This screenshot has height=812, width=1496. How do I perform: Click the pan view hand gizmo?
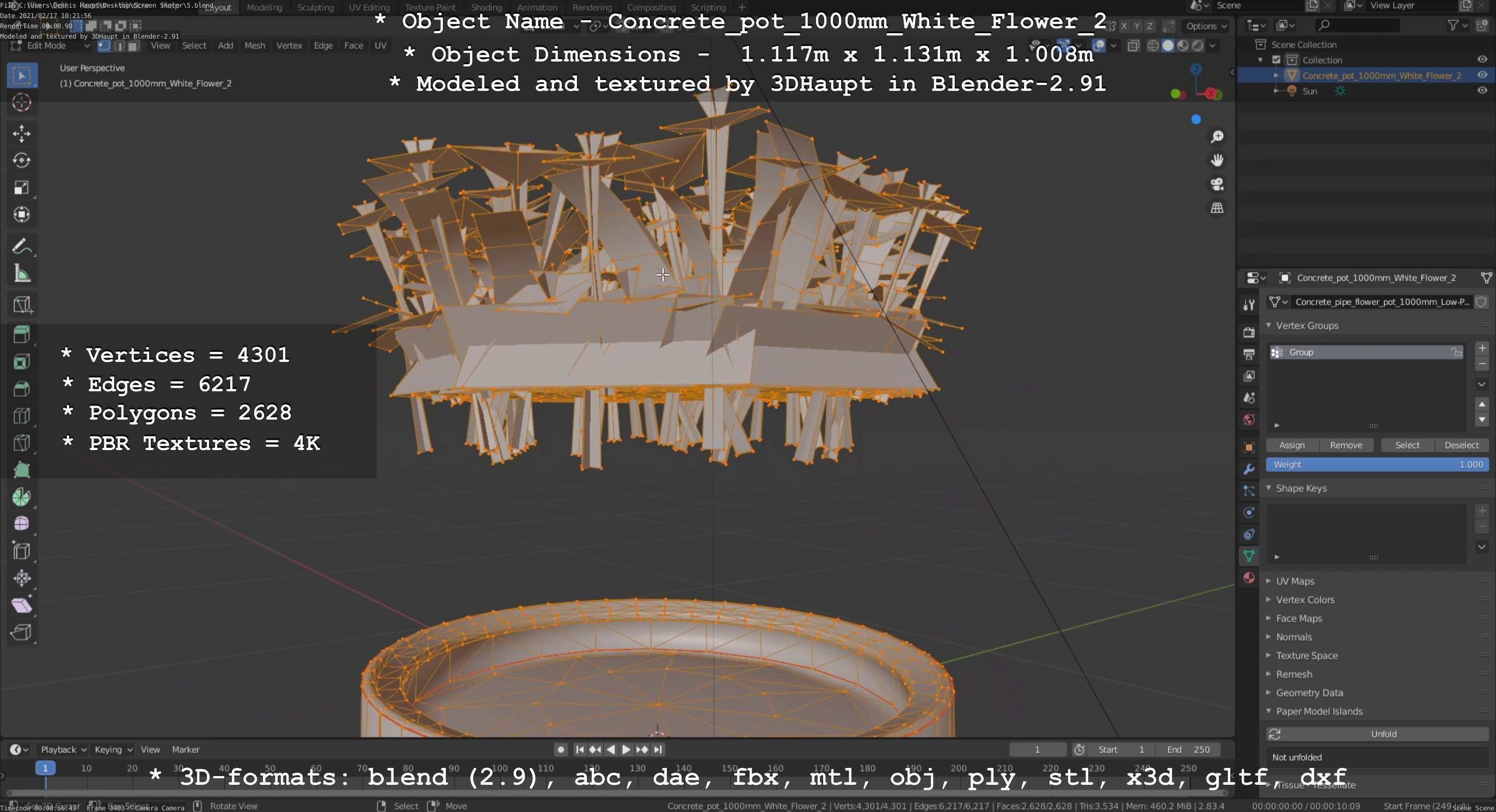(x=1217, y=160)
